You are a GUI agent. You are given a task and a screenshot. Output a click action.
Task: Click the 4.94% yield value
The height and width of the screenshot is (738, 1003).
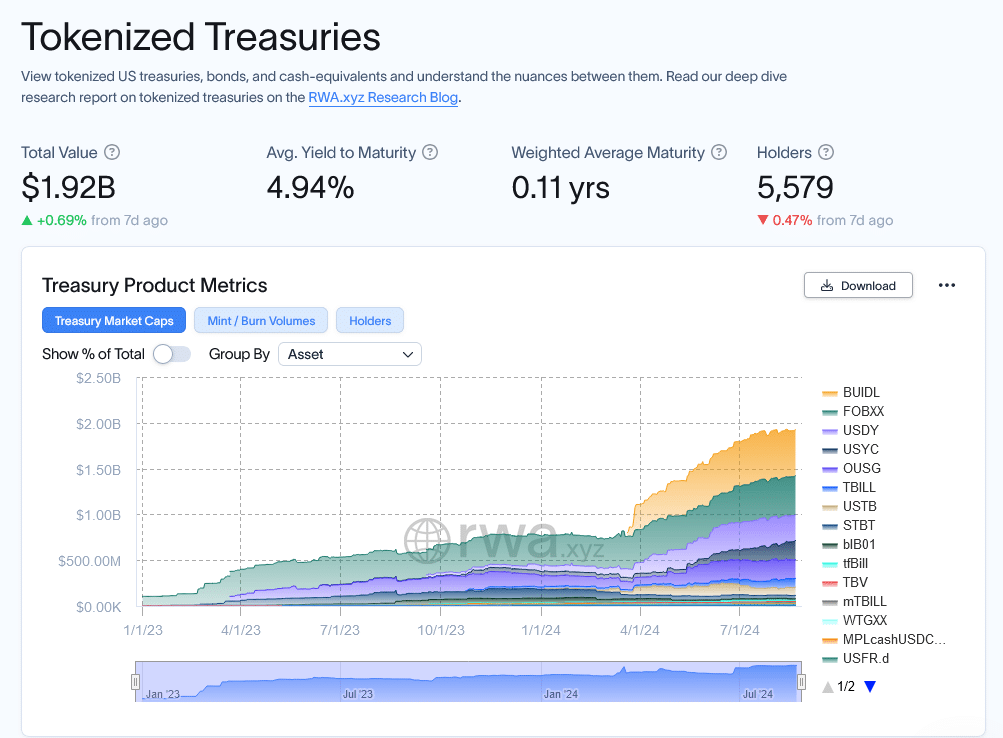point(310,187)
